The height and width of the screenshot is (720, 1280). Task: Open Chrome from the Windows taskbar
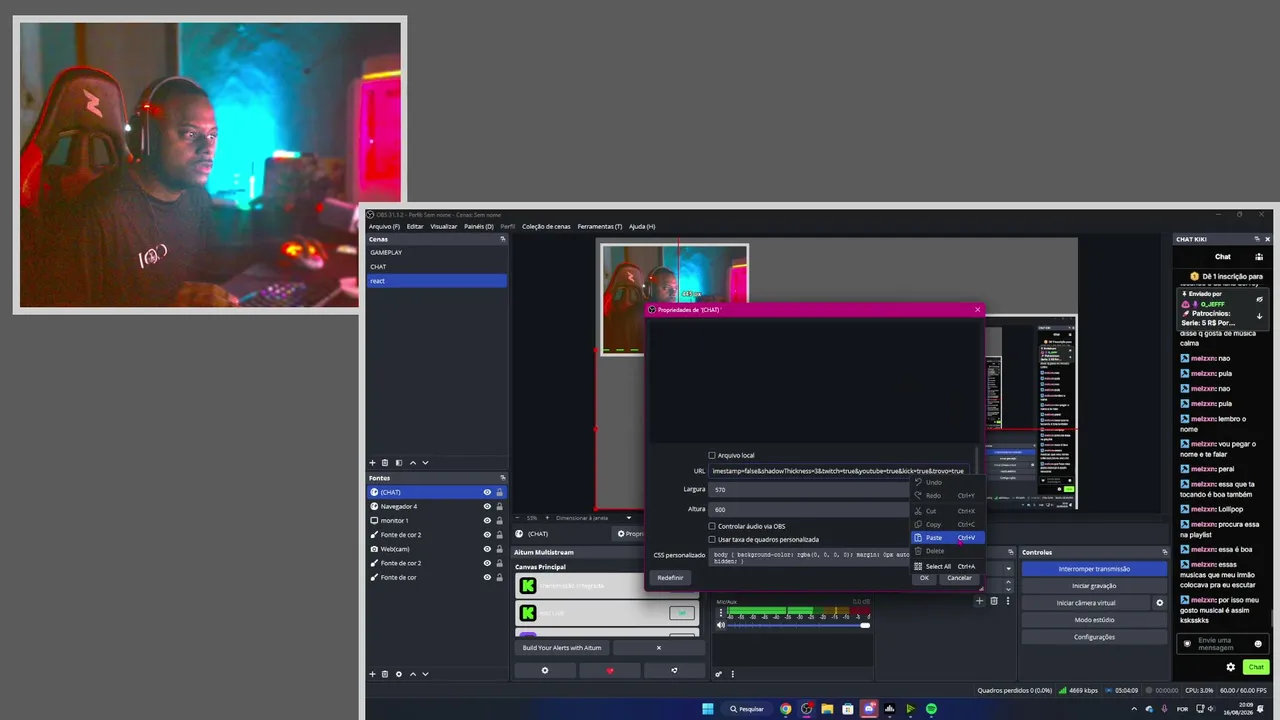coord(786,709)
